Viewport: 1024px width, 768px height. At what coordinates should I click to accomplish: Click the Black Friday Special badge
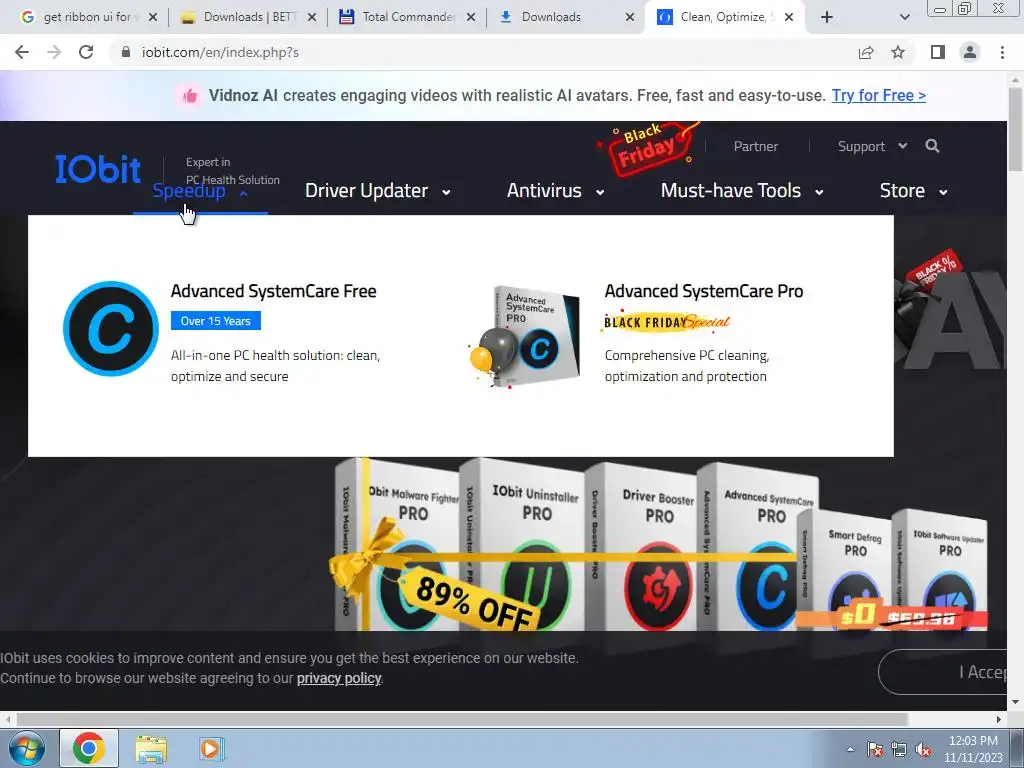666,321
